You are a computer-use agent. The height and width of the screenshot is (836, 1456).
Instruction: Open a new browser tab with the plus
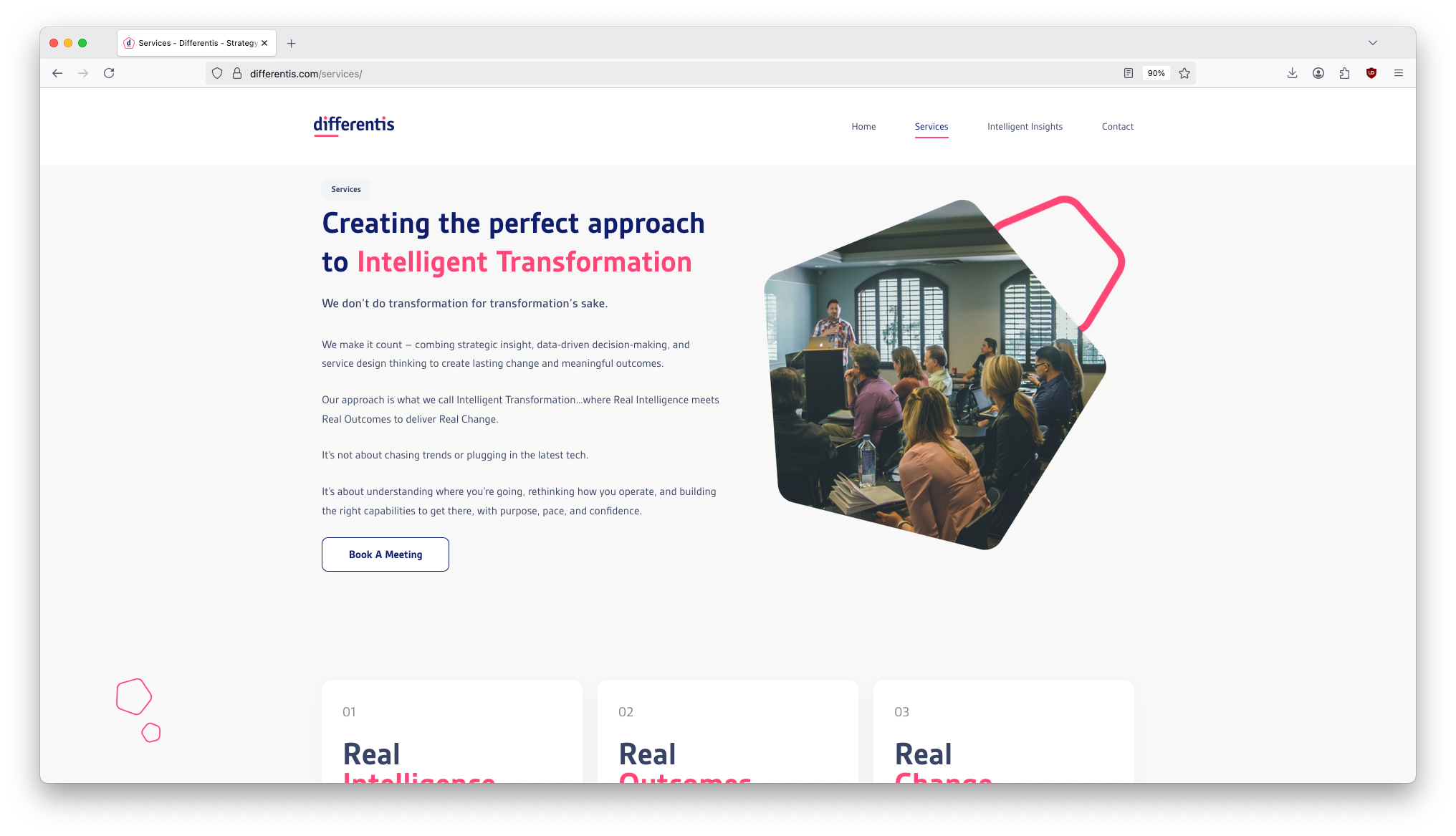291,43
